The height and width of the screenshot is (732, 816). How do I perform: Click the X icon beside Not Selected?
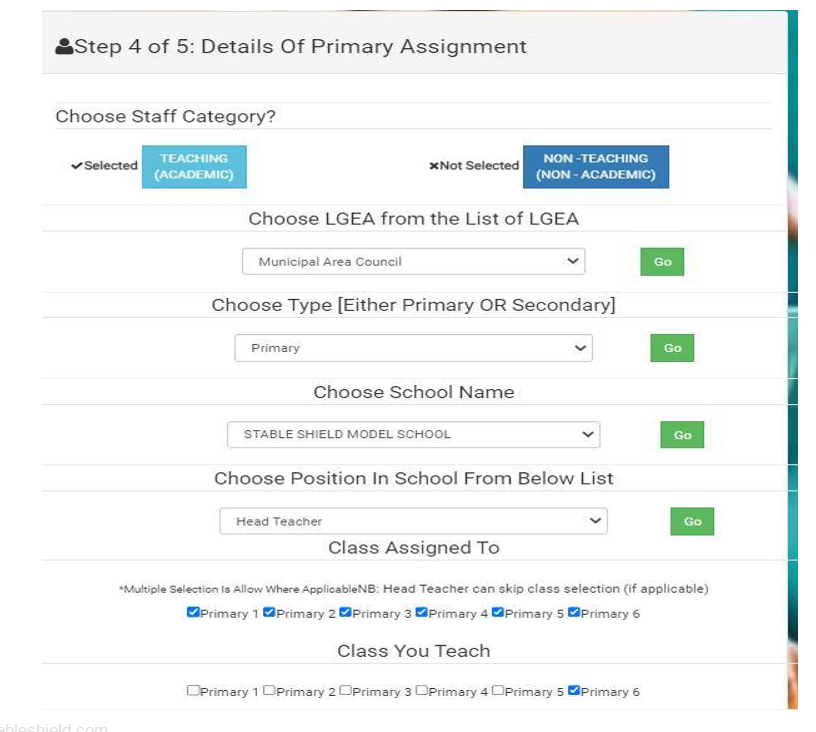point(433,166)
